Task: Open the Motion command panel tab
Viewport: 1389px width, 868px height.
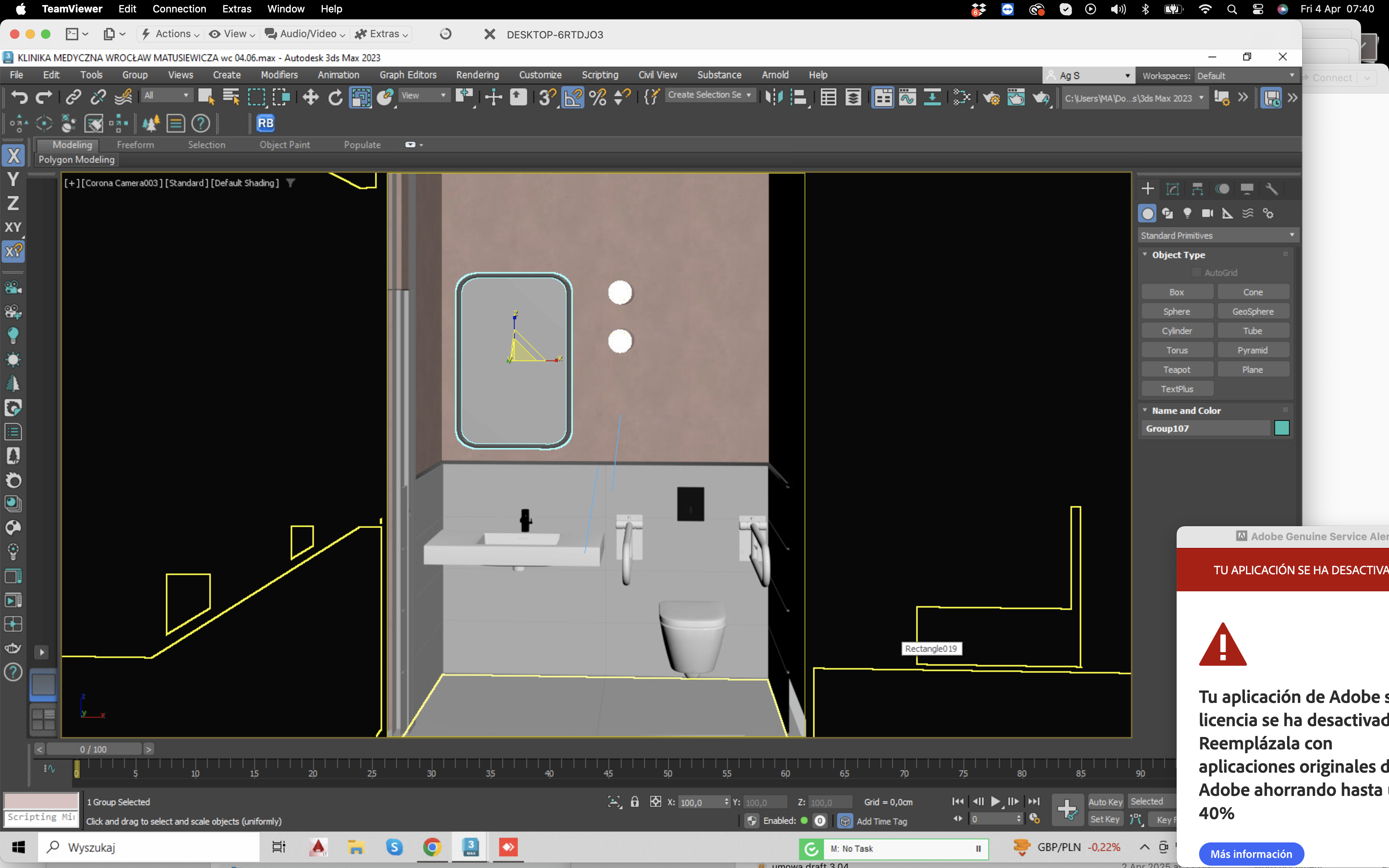Action: pyautogui.click(x=1222, y=189)
